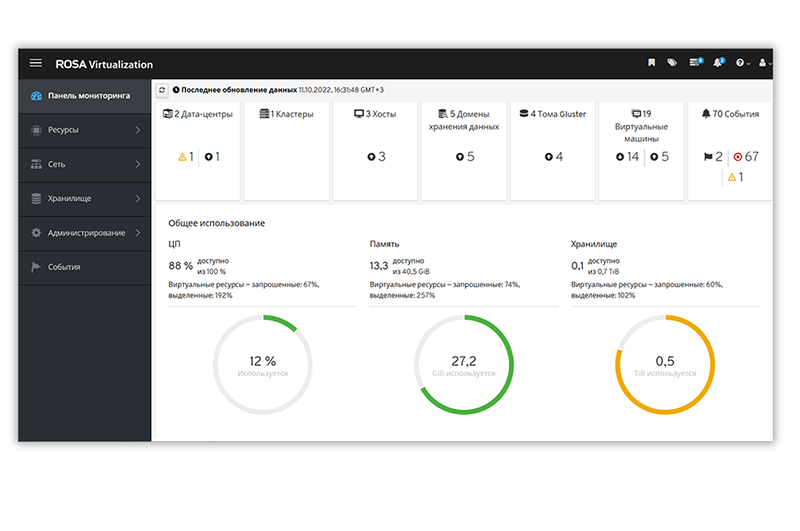This screenshot has height=531, width=800.
Task: Open the hamburger navigation menu
Action: [x=36, y=63]
